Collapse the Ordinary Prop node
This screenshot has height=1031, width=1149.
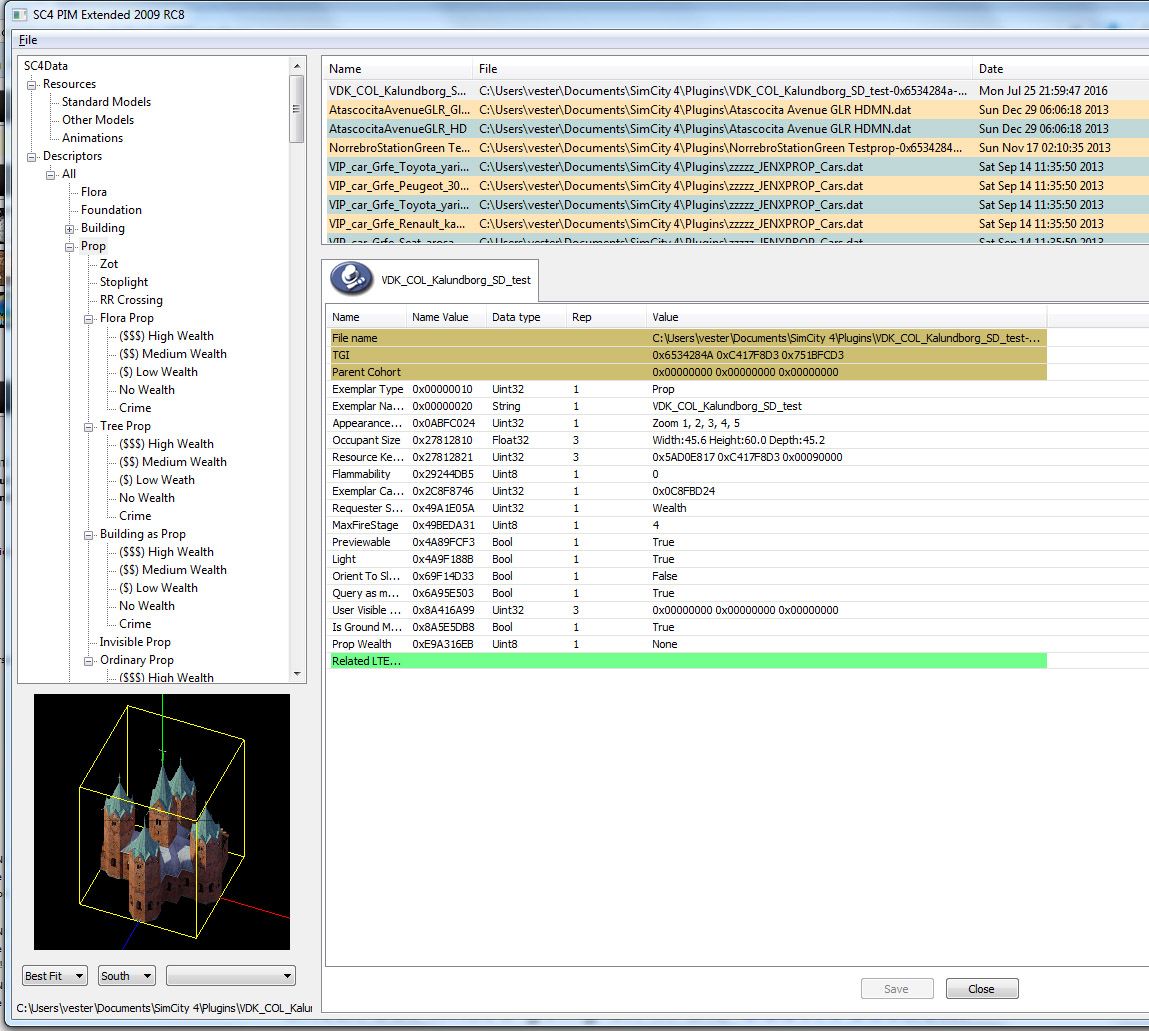tap(89, 661)
